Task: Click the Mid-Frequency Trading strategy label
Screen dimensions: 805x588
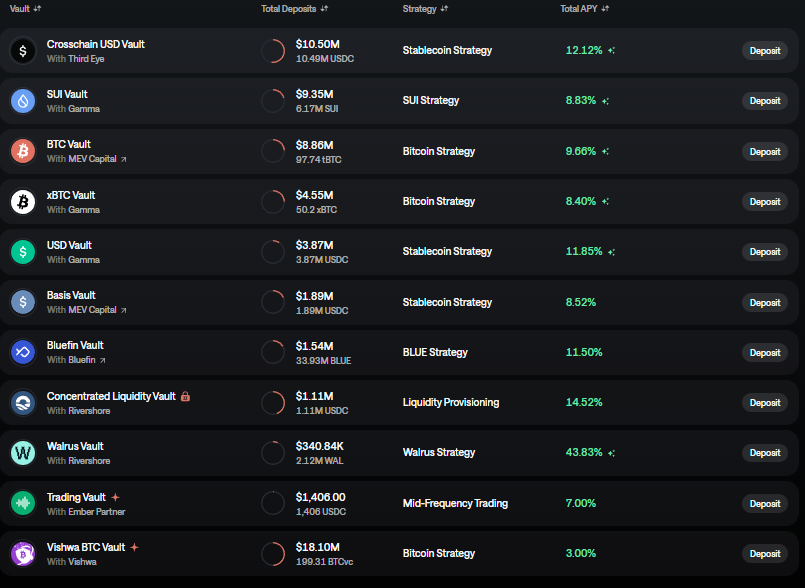Action: 455,503
